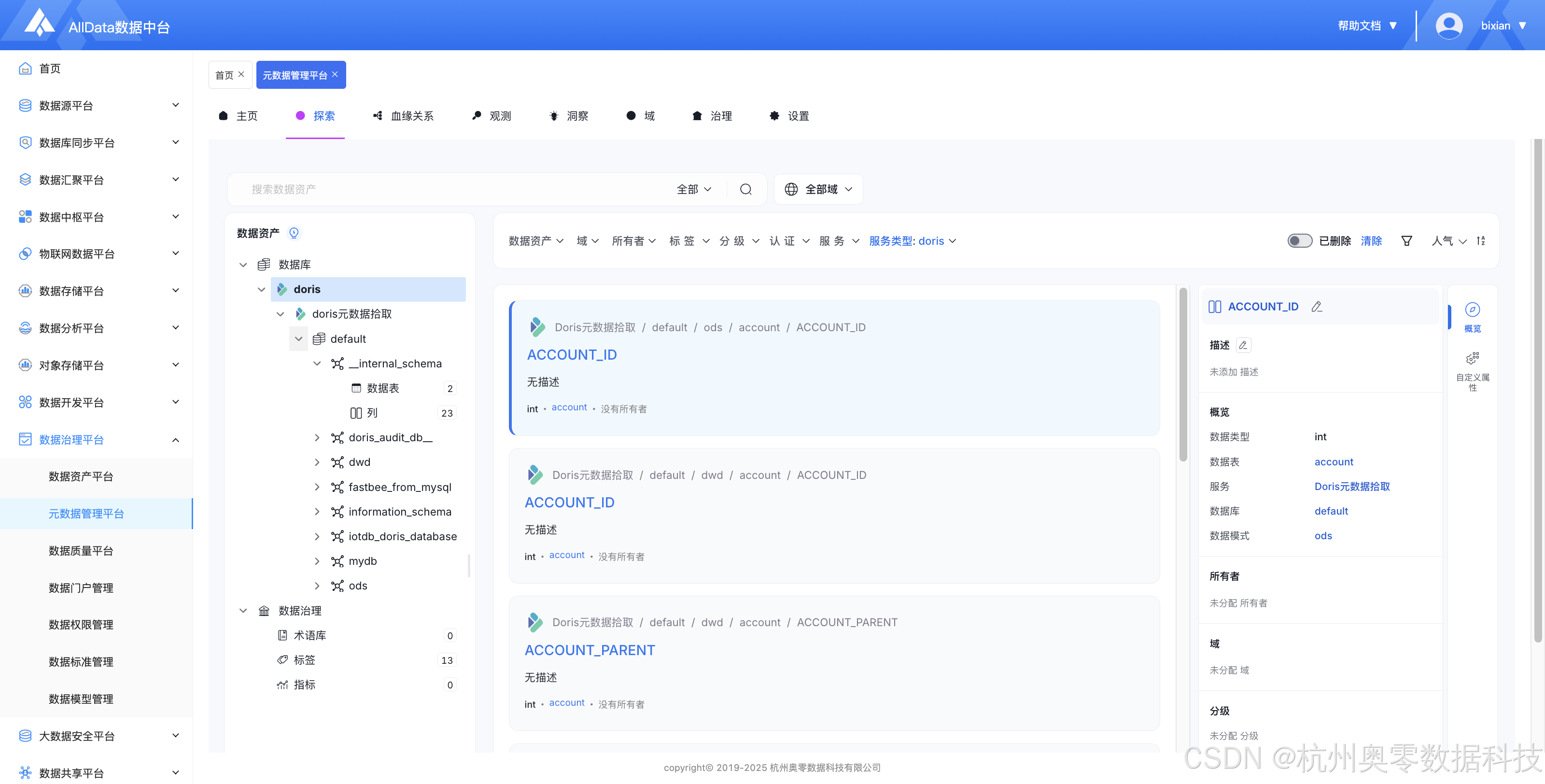Open the custom properties panel icon

point(1473,359)
